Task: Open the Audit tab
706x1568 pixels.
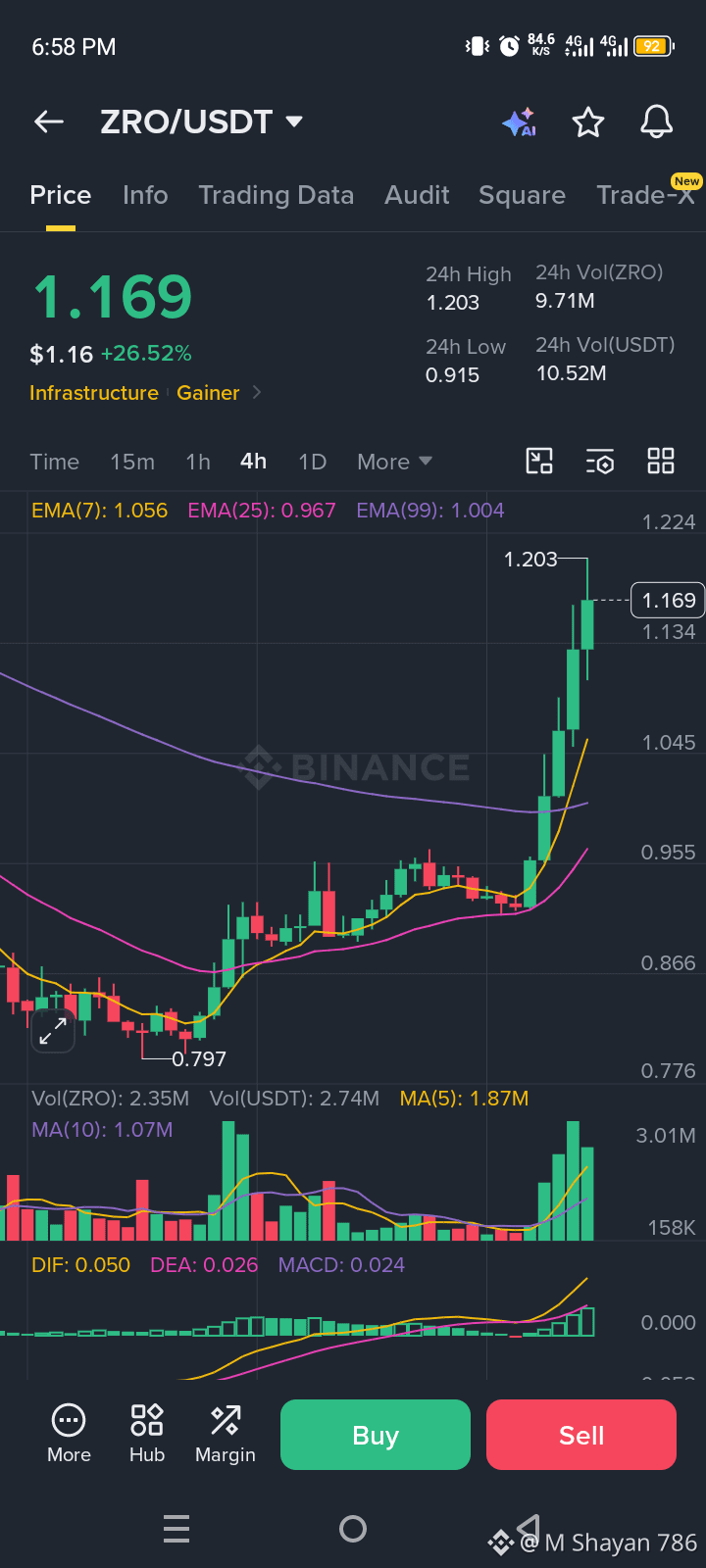Action: (417, 195)
